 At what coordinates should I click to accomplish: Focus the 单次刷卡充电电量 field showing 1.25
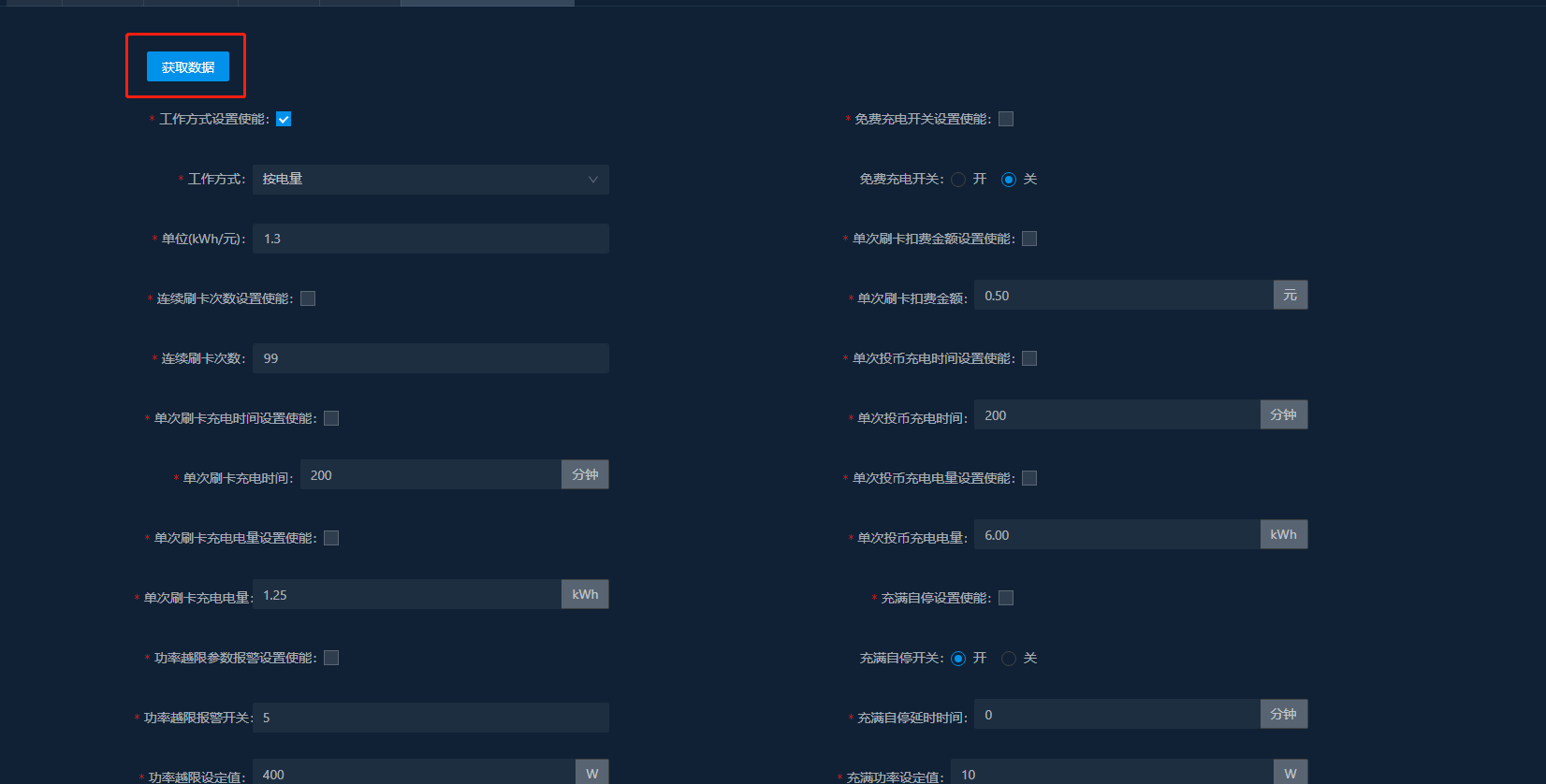pyautogui.click(x=406, y=595)
